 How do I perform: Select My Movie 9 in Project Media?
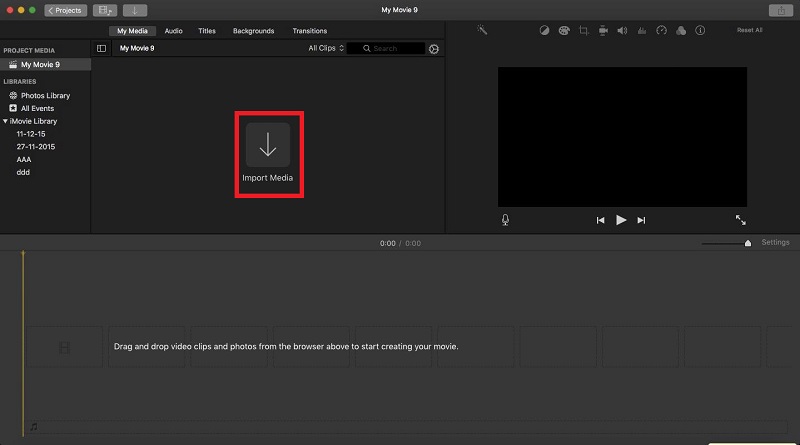45,64
